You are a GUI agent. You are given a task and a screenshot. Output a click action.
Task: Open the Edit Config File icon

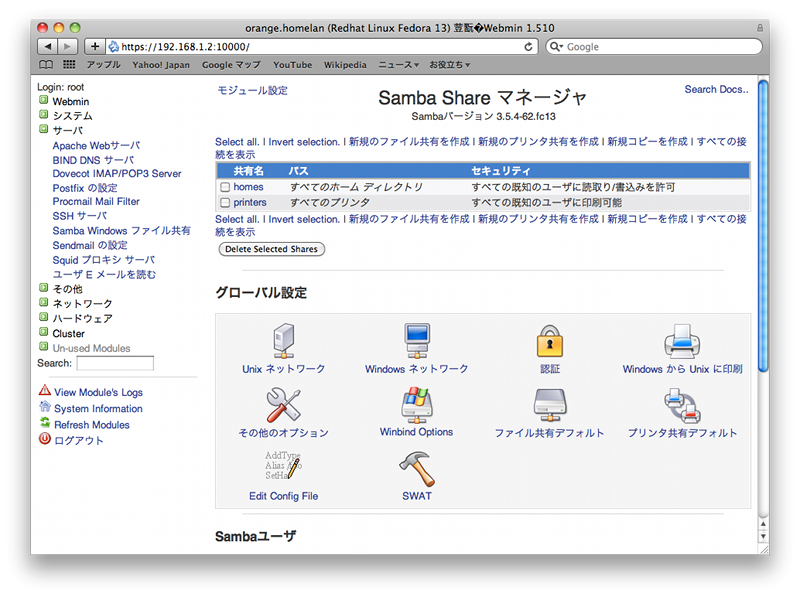click(283, 468)
